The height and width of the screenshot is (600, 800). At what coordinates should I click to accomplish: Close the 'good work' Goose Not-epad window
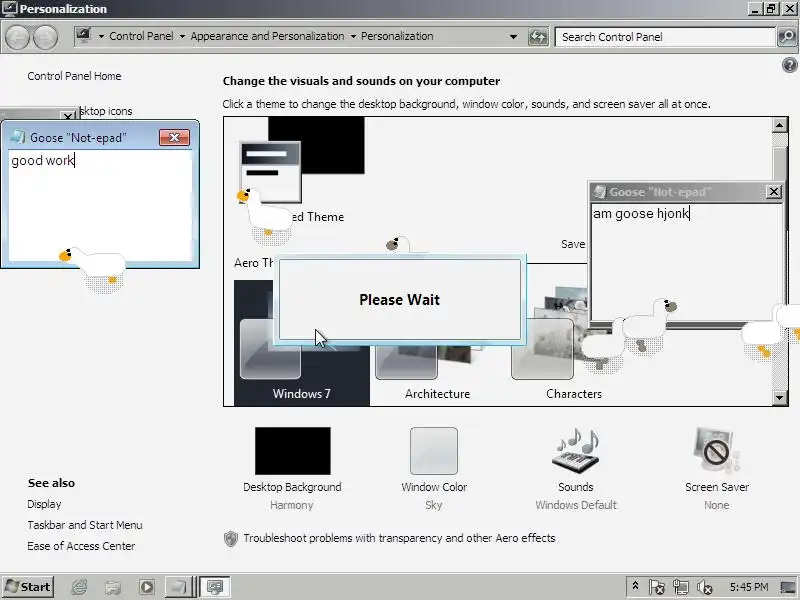[x=174, y=137]
